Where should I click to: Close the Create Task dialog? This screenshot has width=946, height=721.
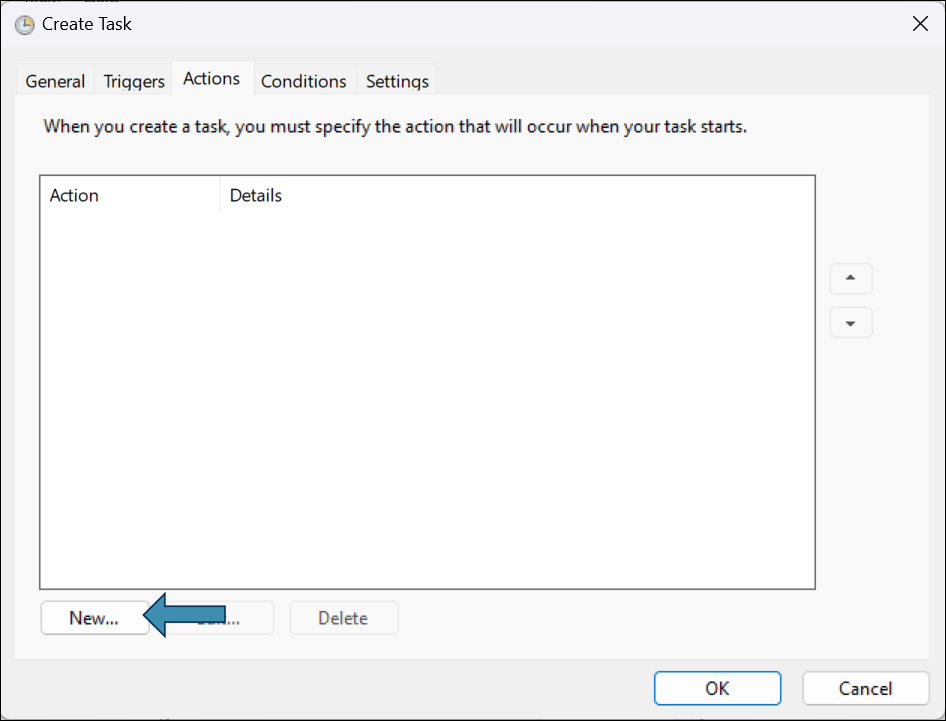click(920, 24)
